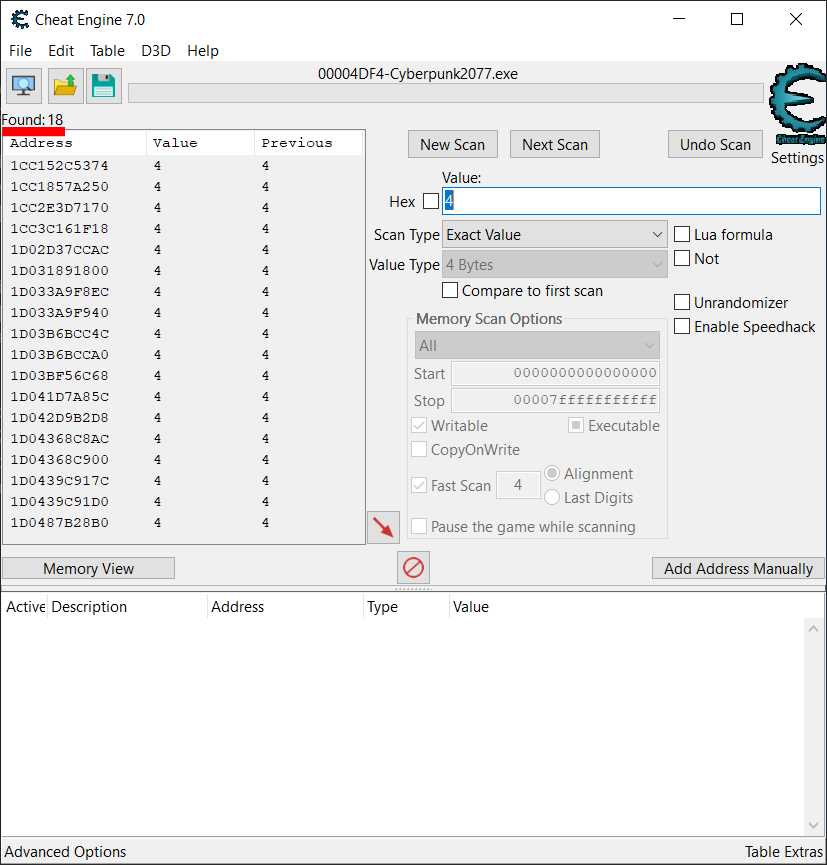The width and height of the screenshot is (827, 865).
Task: Check the Lua formula option
Action: (x=682, y=234)
